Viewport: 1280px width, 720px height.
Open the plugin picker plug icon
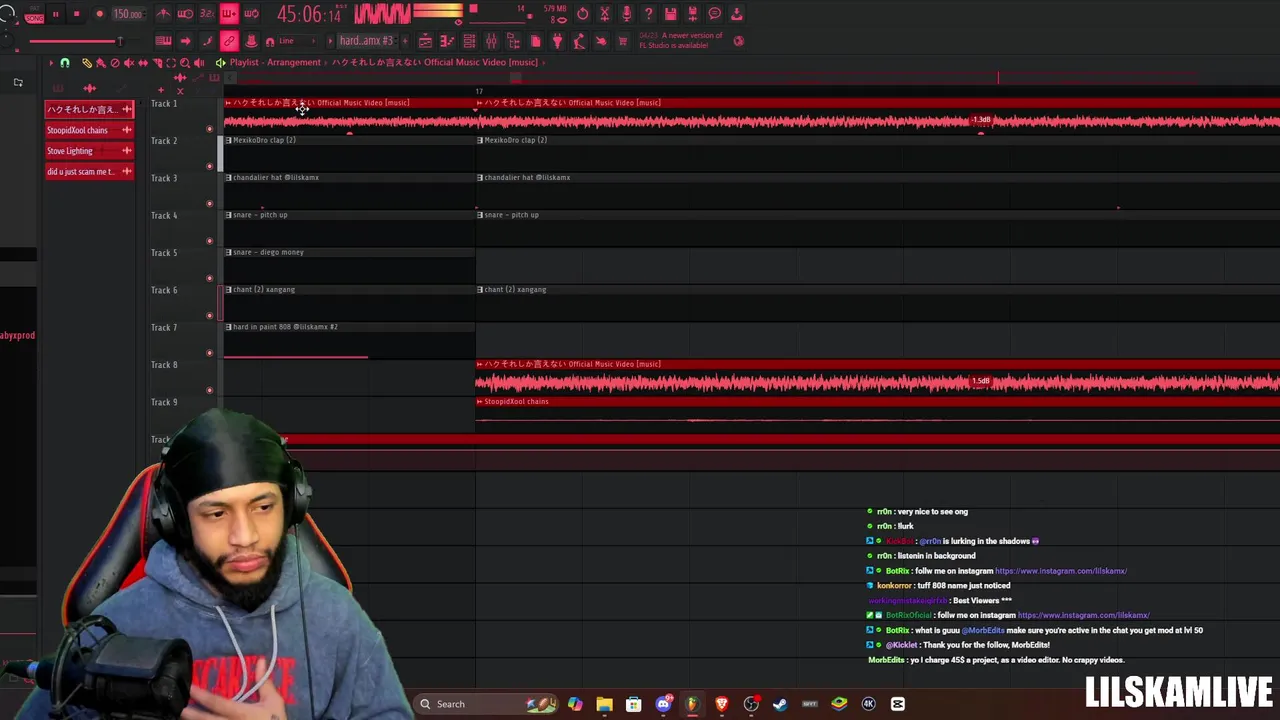[x=557, y=41]
